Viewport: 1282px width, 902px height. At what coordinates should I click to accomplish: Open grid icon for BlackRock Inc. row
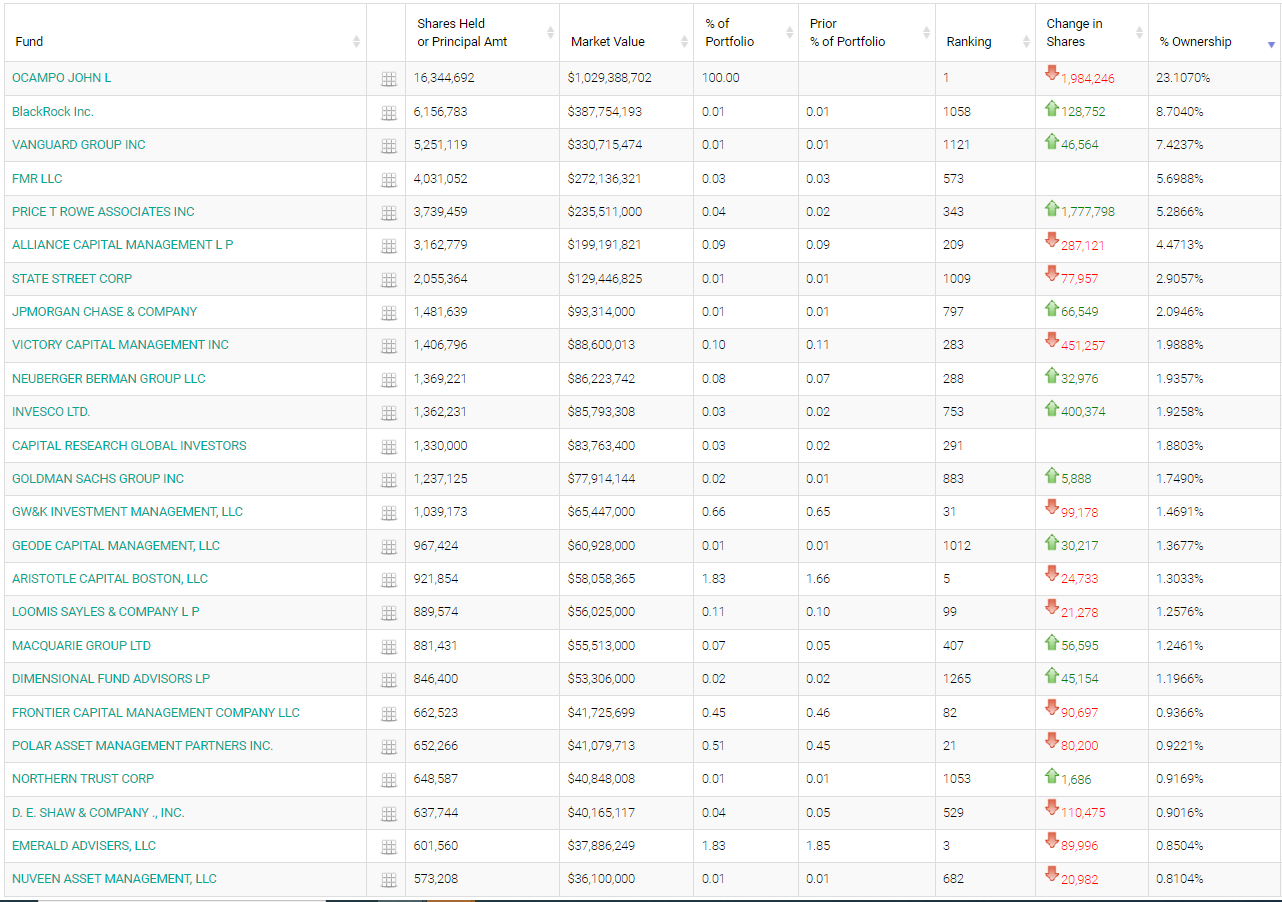tap(389, 113)
